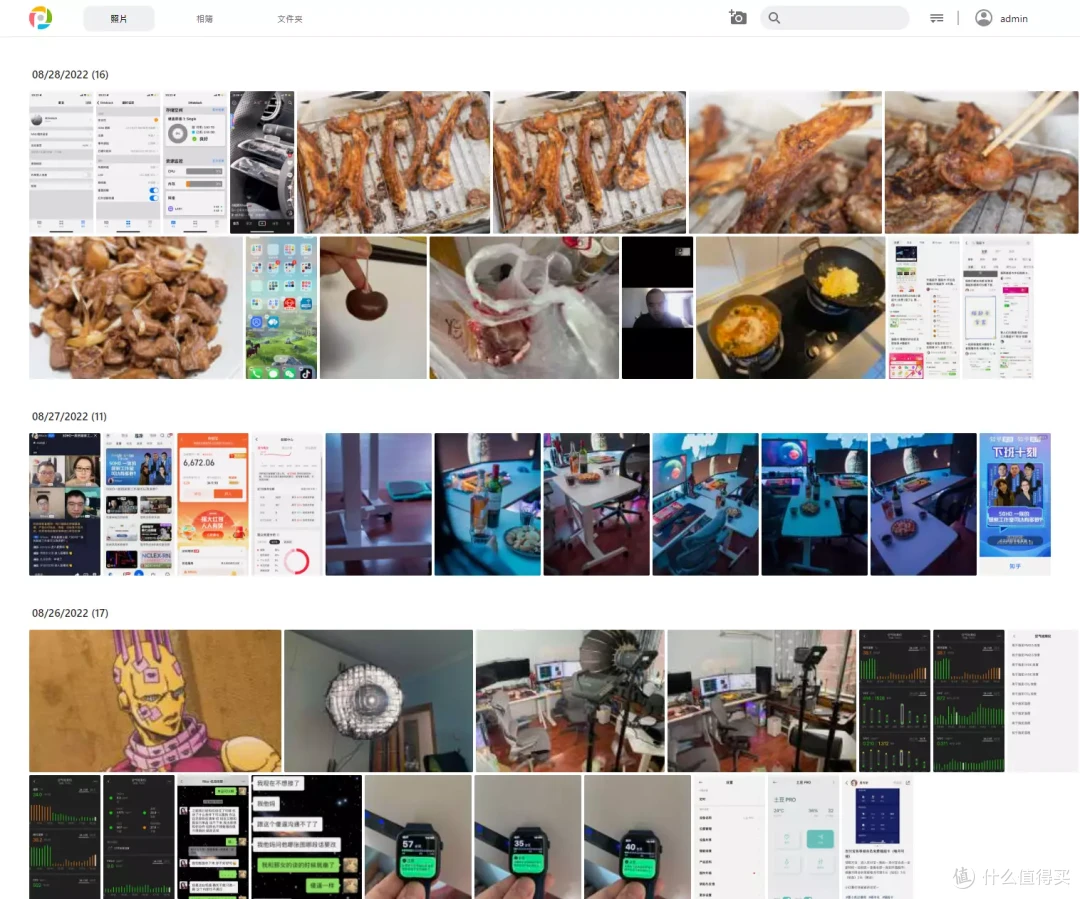Switch to the 相簿 tab
Image resolution: width=1080 pixels, height=899 pixels.
pyautogui.click(x=205, y=19)
